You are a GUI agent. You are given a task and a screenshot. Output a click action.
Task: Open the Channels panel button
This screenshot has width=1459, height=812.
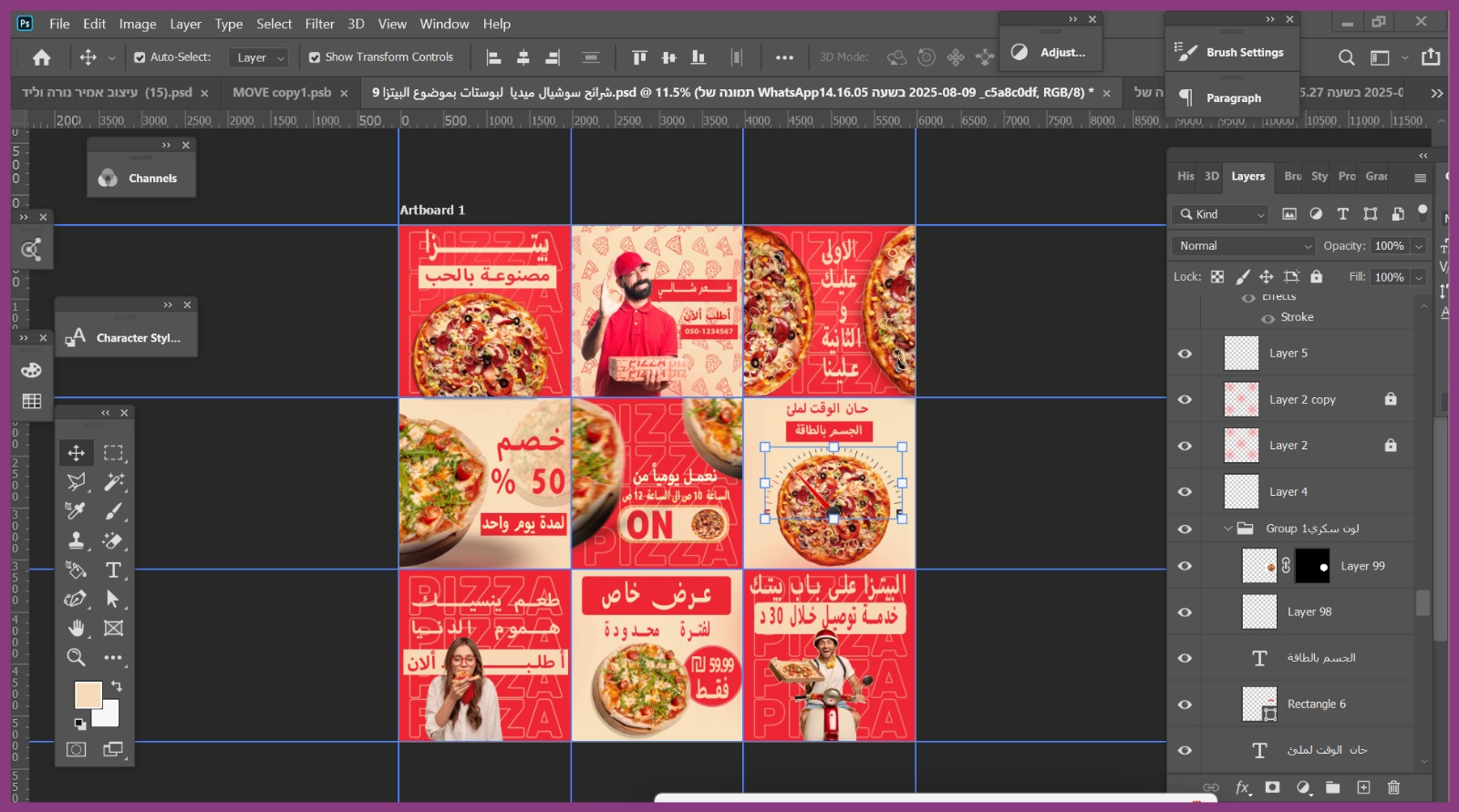141,179
